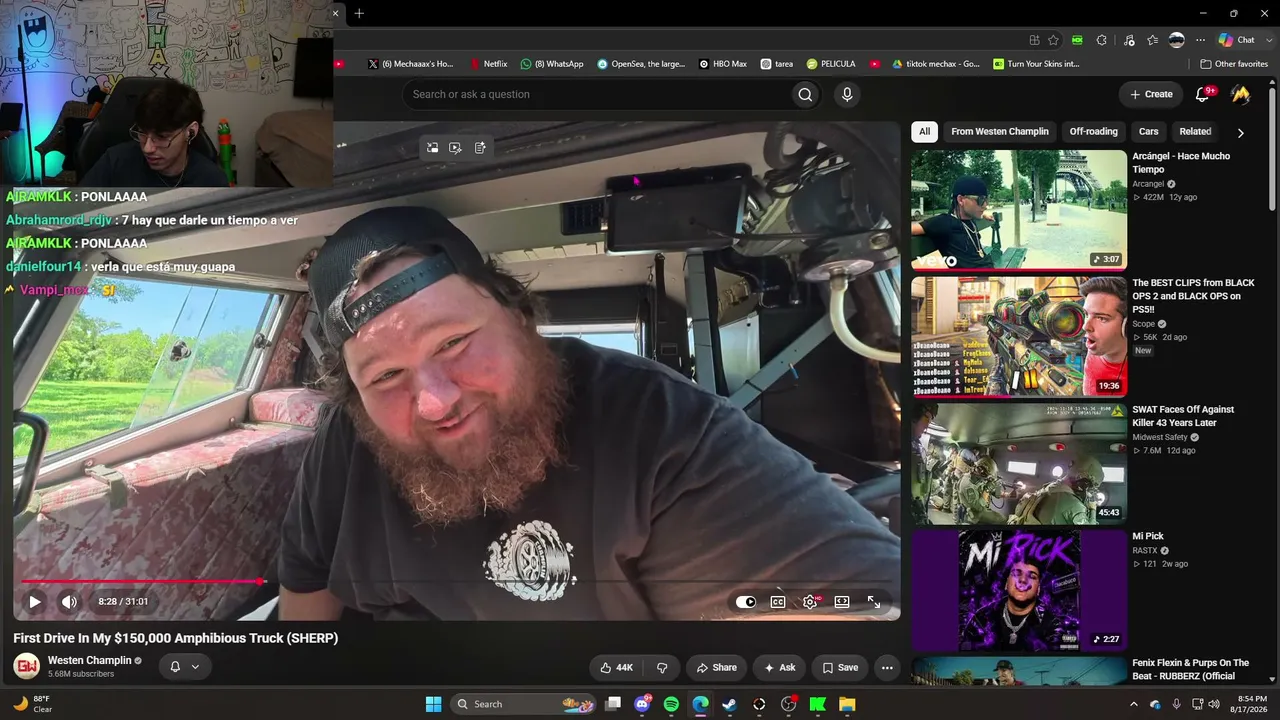
Task: Mute the video volume speaker icon
Action: point(69,602)
